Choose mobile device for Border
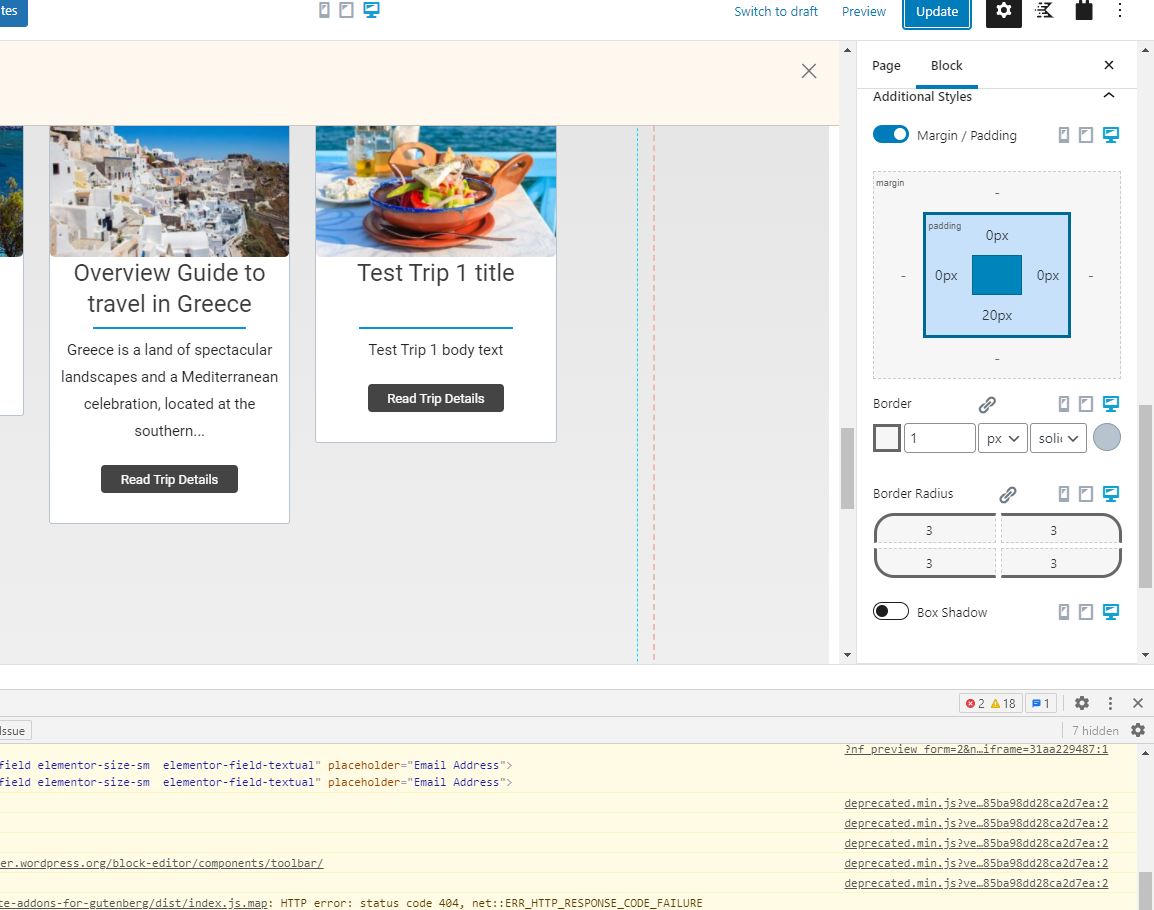1154x910 pixels. pyautogui.click(x=1063, y=403)
